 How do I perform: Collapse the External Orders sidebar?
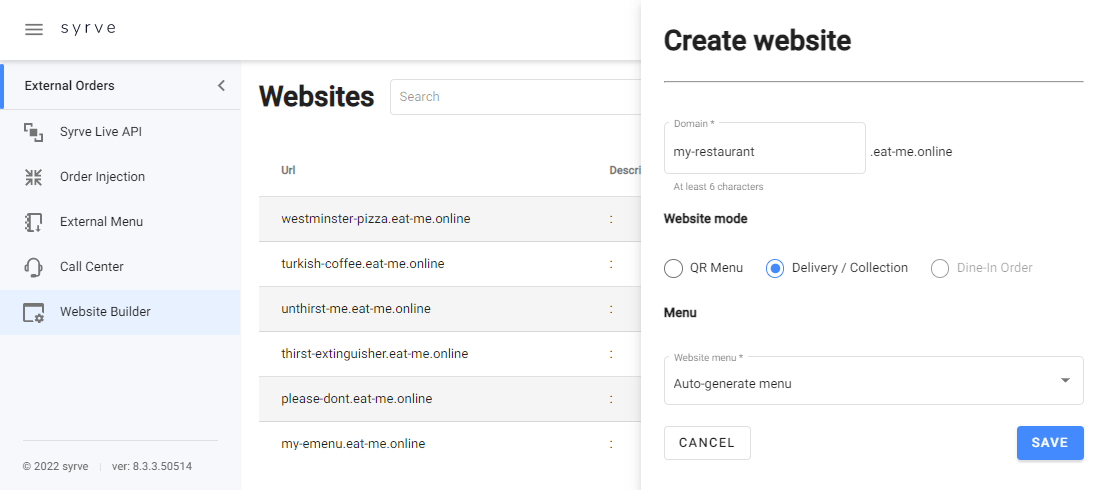221,86
